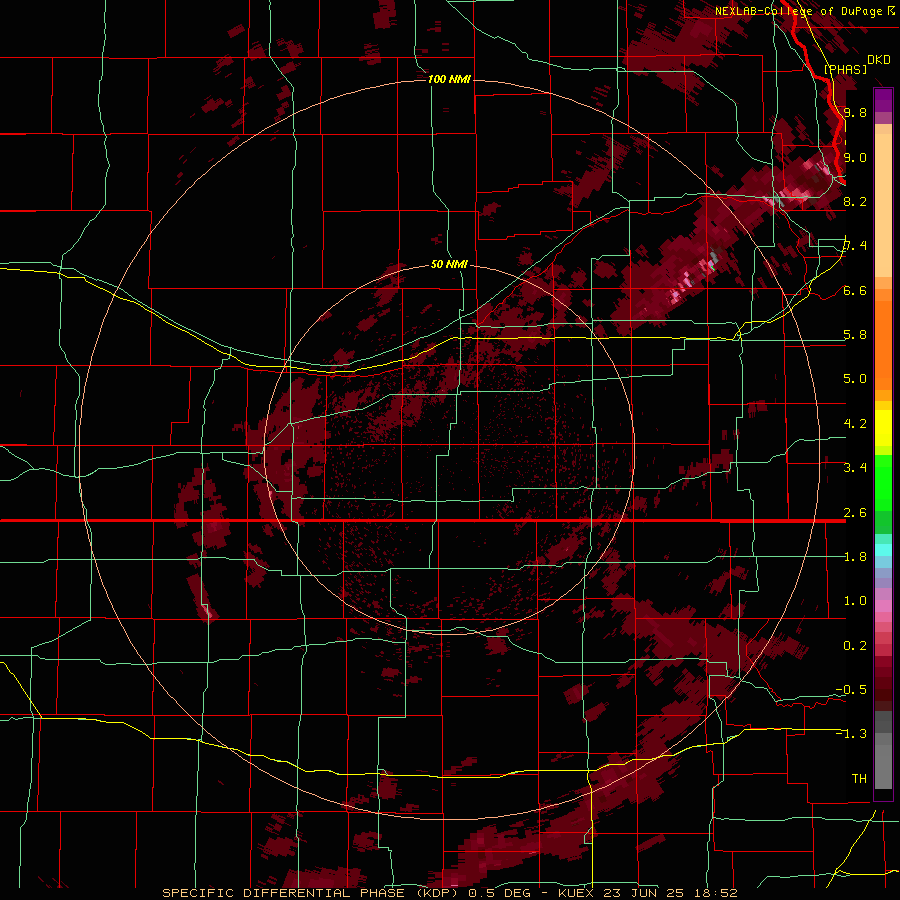
Task: Click the 100 NMI range ring label
Action: 449,79
